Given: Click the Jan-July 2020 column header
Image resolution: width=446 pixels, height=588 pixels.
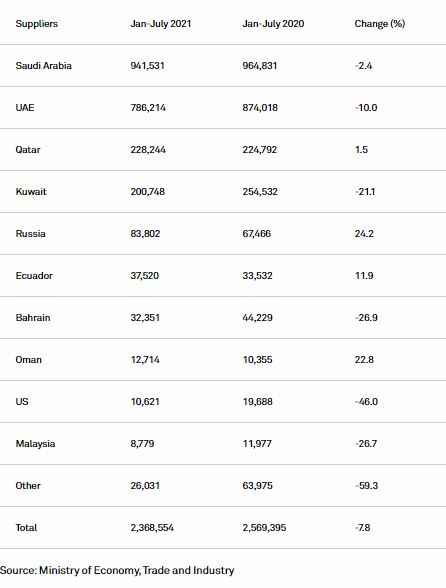Looking at the screenshot, I should [273, 24].
